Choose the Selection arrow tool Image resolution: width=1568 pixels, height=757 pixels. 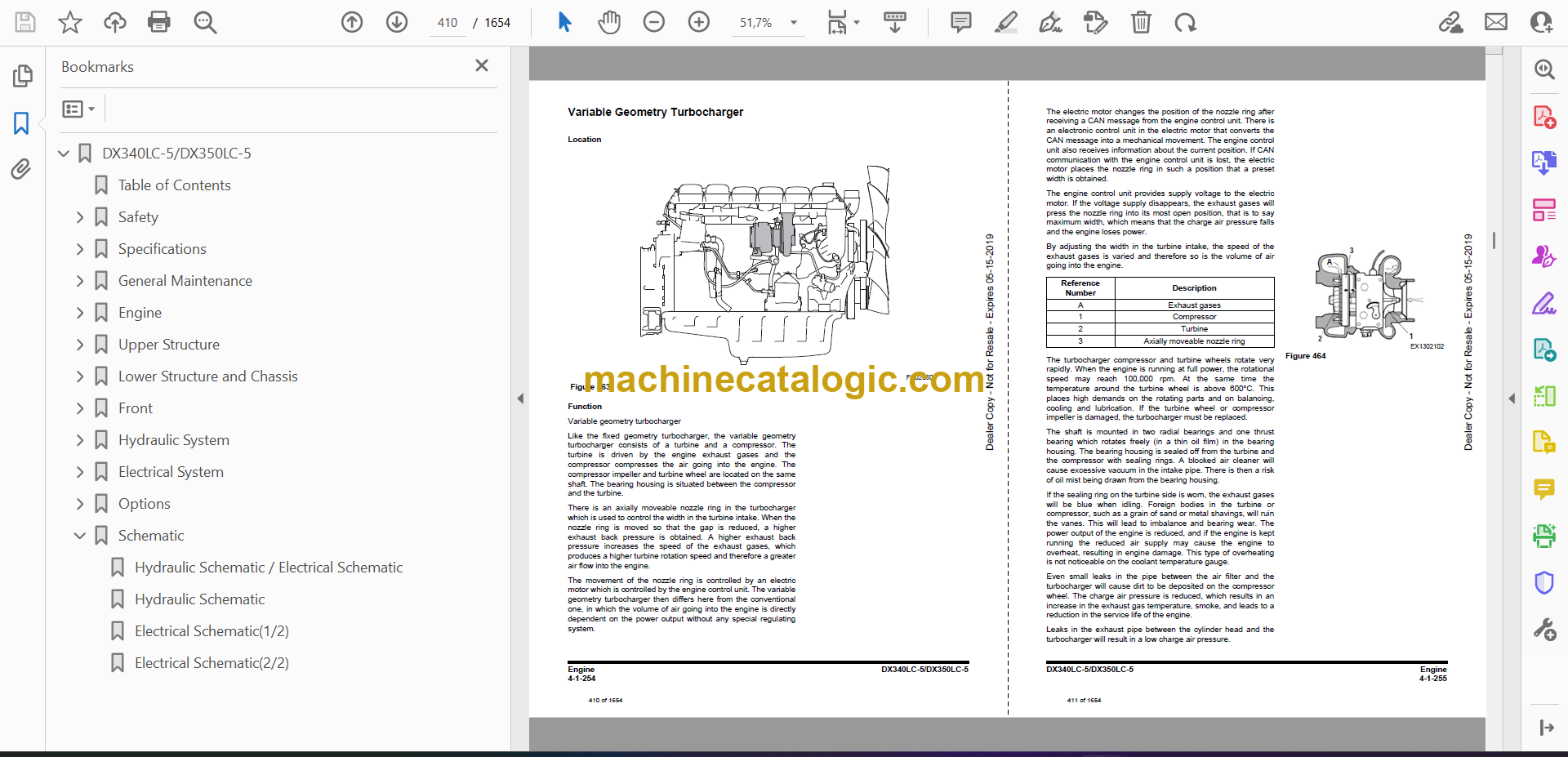[564, 22]
